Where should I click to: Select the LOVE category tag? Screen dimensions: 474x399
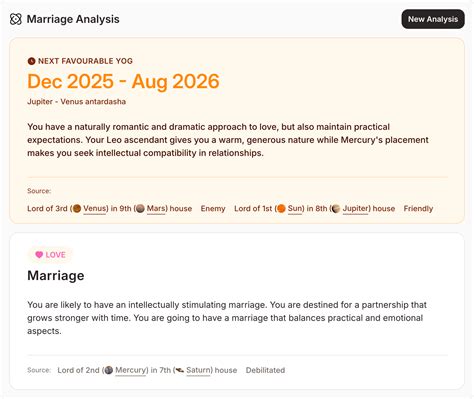point(50,255)
